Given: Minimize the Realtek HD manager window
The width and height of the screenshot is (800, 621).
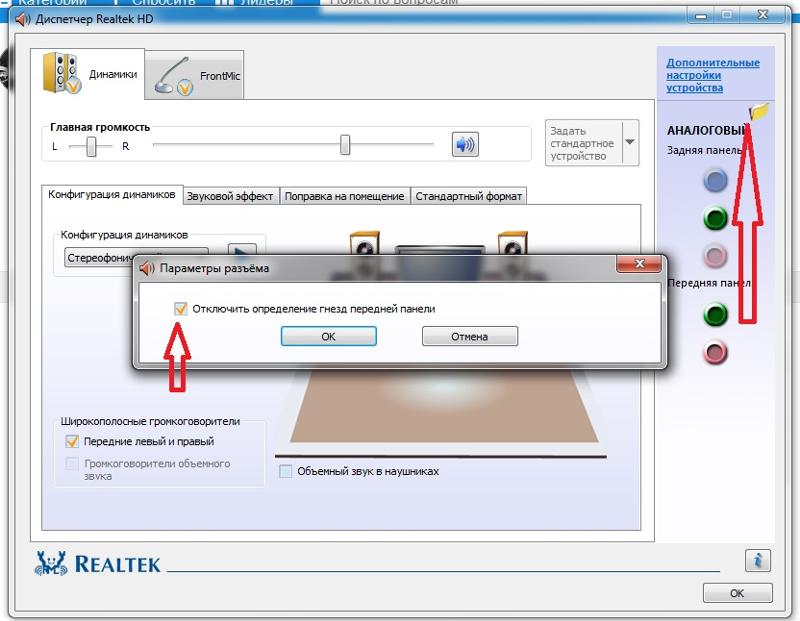Looking at the screenshot, I should click(701, 15).
